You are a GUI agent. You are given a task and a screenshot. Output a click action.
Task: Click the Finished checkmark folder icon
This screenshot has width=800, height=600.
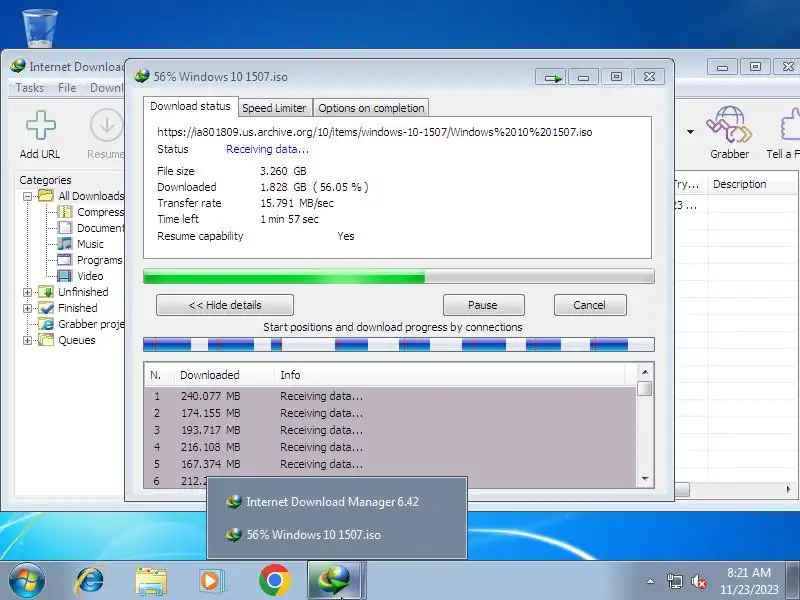[x=46, y=308]
